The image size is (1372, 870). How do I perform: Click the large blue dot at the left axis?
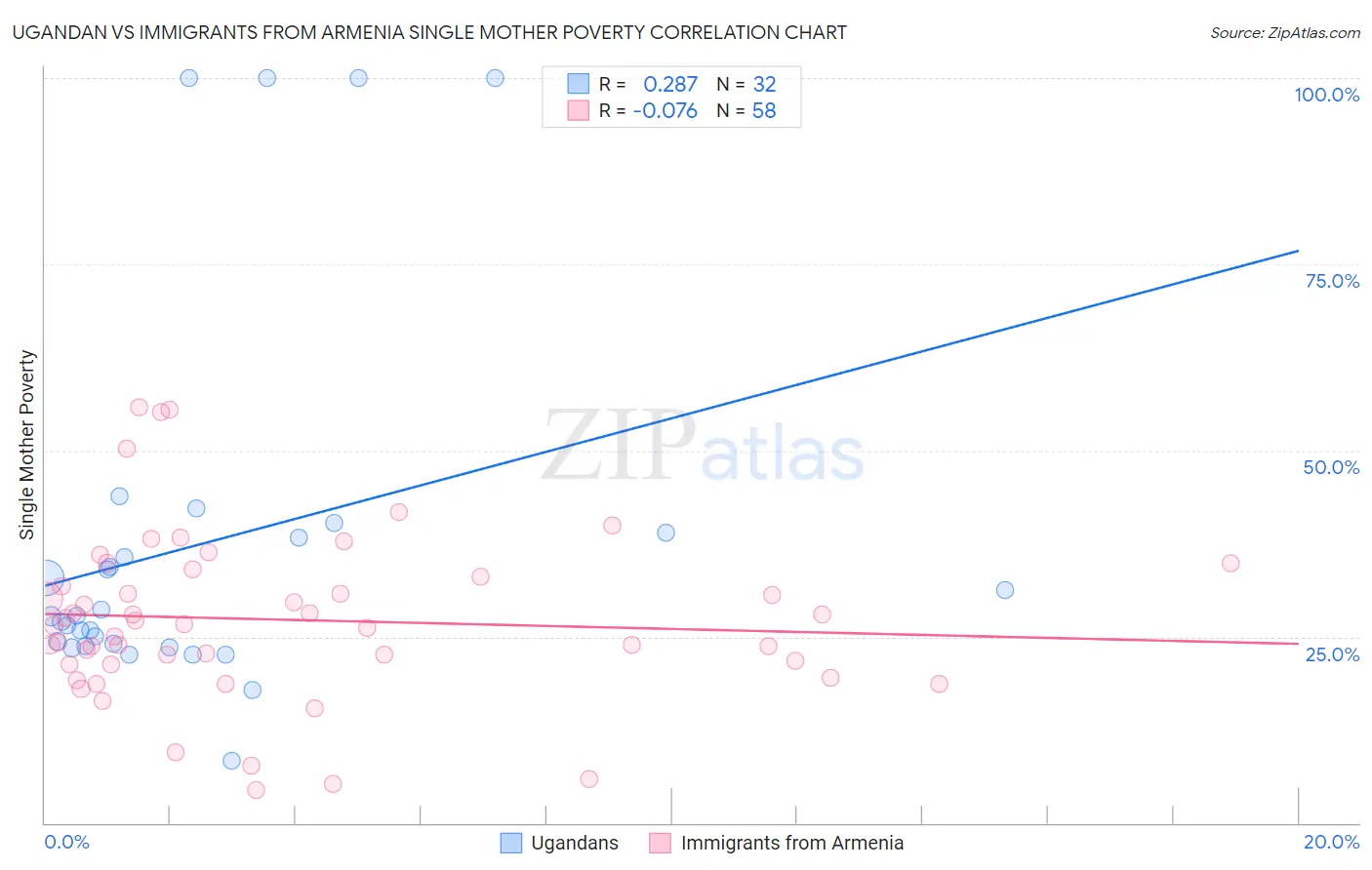(46, 578)
